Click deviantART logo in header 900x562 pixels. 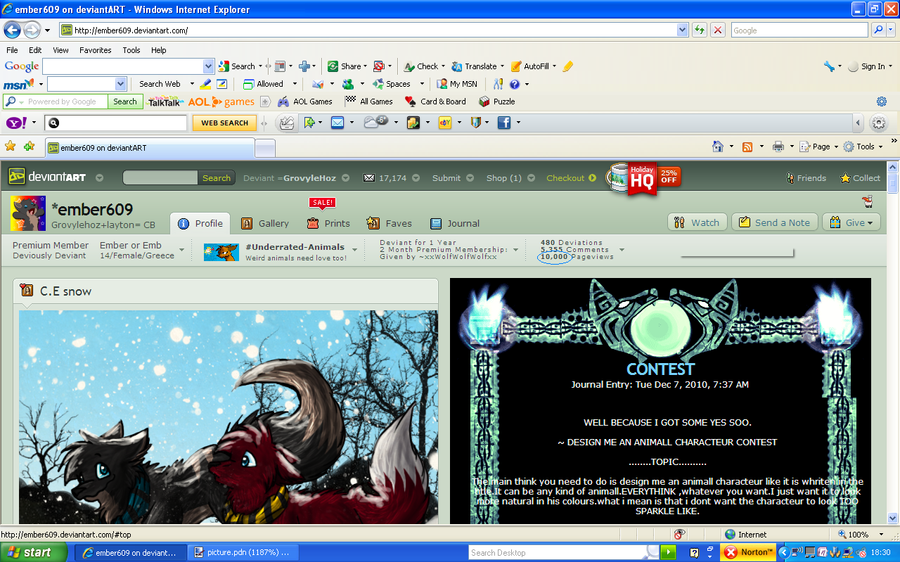point(48,177)
